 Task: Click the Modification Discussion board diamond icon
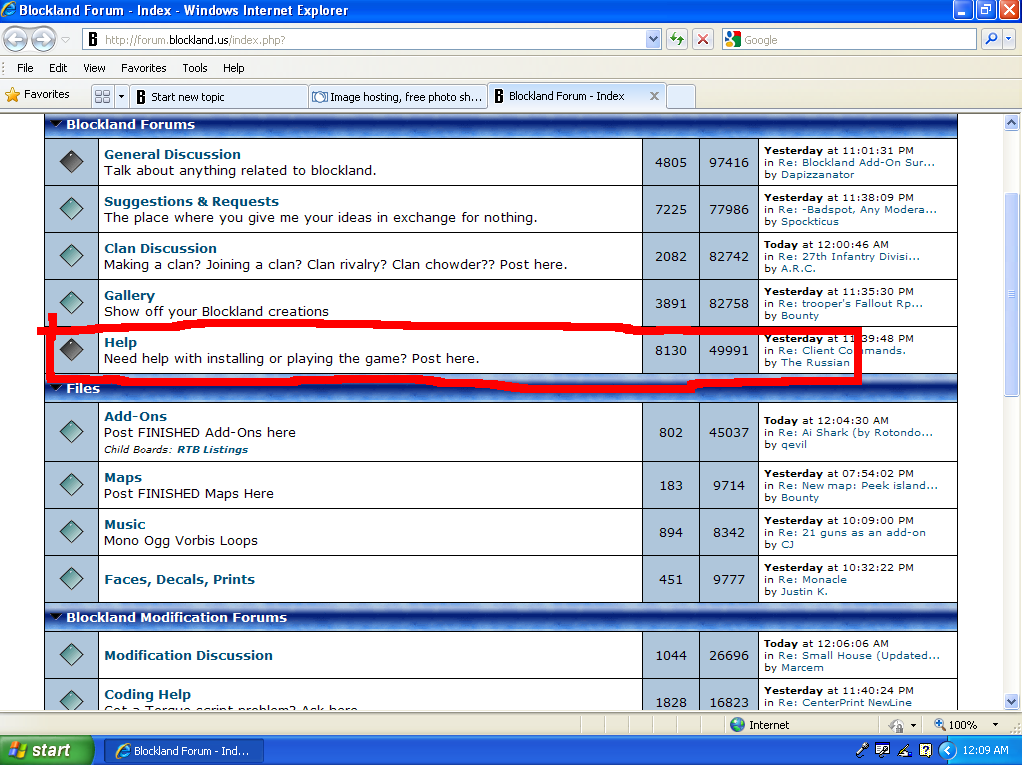coord(71,654)
